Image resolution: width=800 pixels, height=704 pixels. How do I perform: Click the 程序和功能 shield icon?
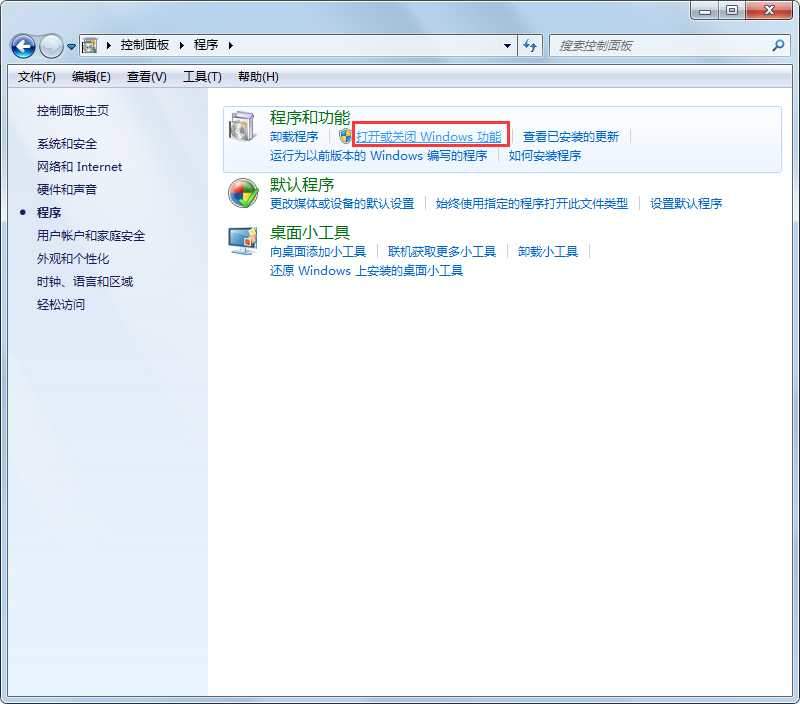243,127
